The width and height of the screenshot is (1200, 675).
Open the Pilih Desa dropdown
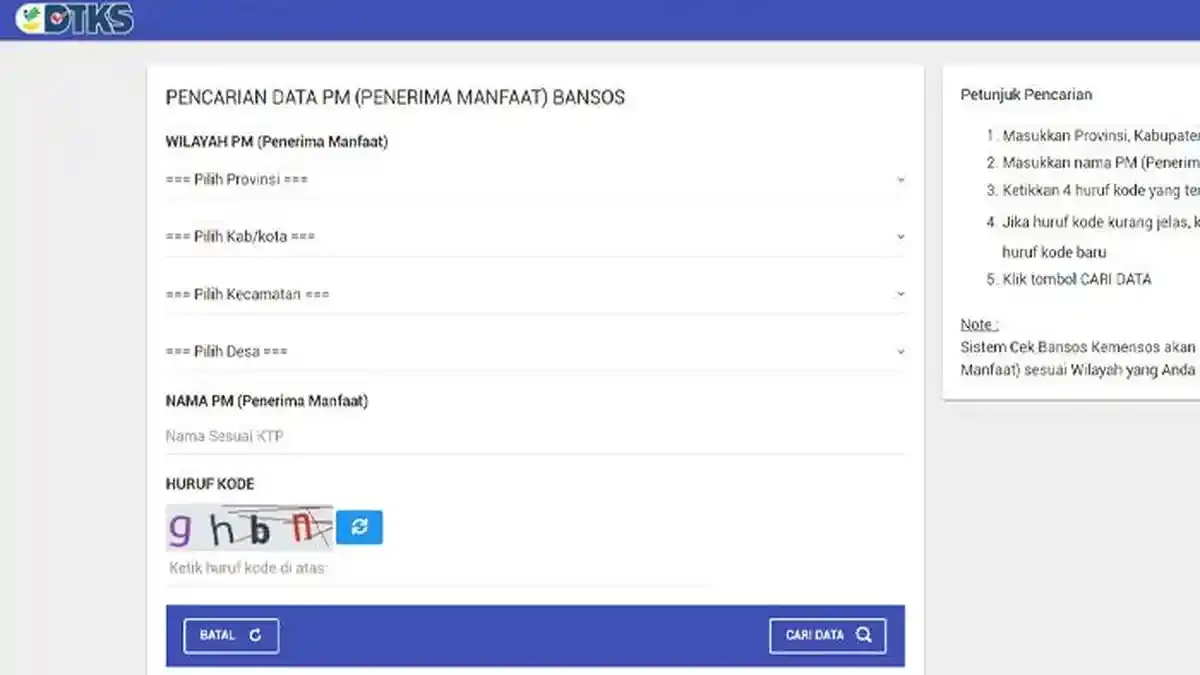point(535,351)
